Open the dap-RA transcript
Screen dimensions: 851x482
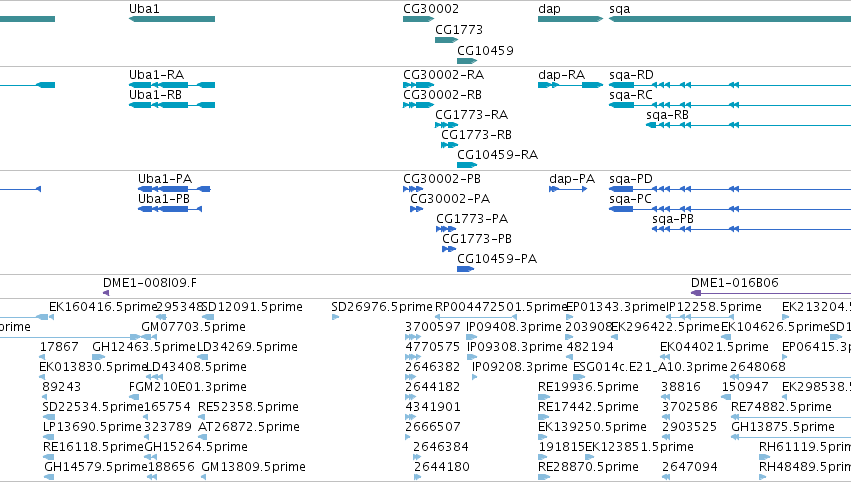tap(570, 85)
